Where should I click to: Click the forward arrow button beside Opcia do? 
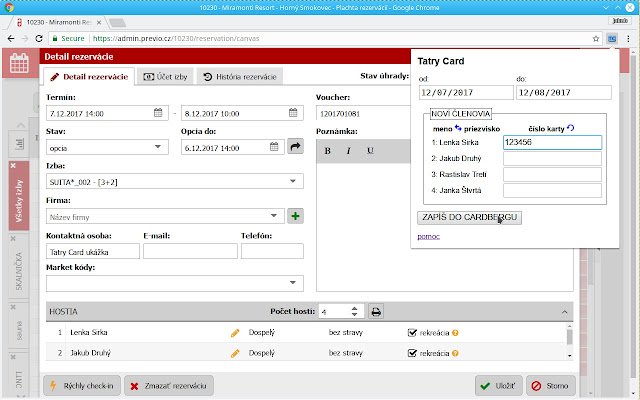[295, 146]
